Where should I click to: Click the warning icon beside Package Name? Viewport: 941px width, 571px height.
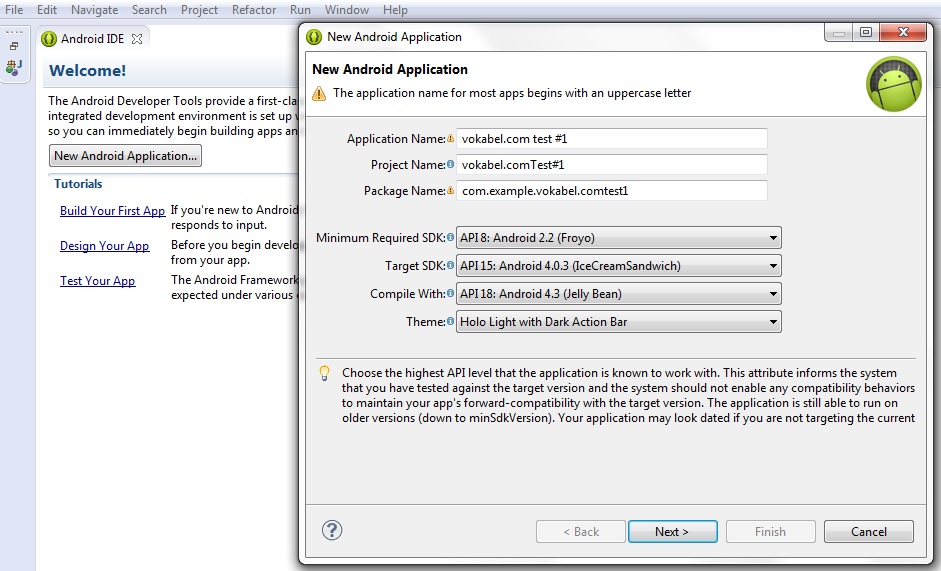point(450,190)
